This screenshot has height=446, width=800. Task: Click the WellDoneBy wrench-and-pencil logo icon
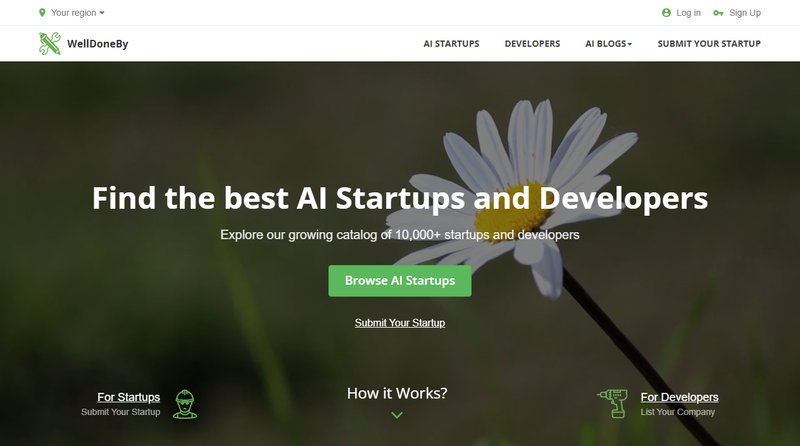point(50,43)
